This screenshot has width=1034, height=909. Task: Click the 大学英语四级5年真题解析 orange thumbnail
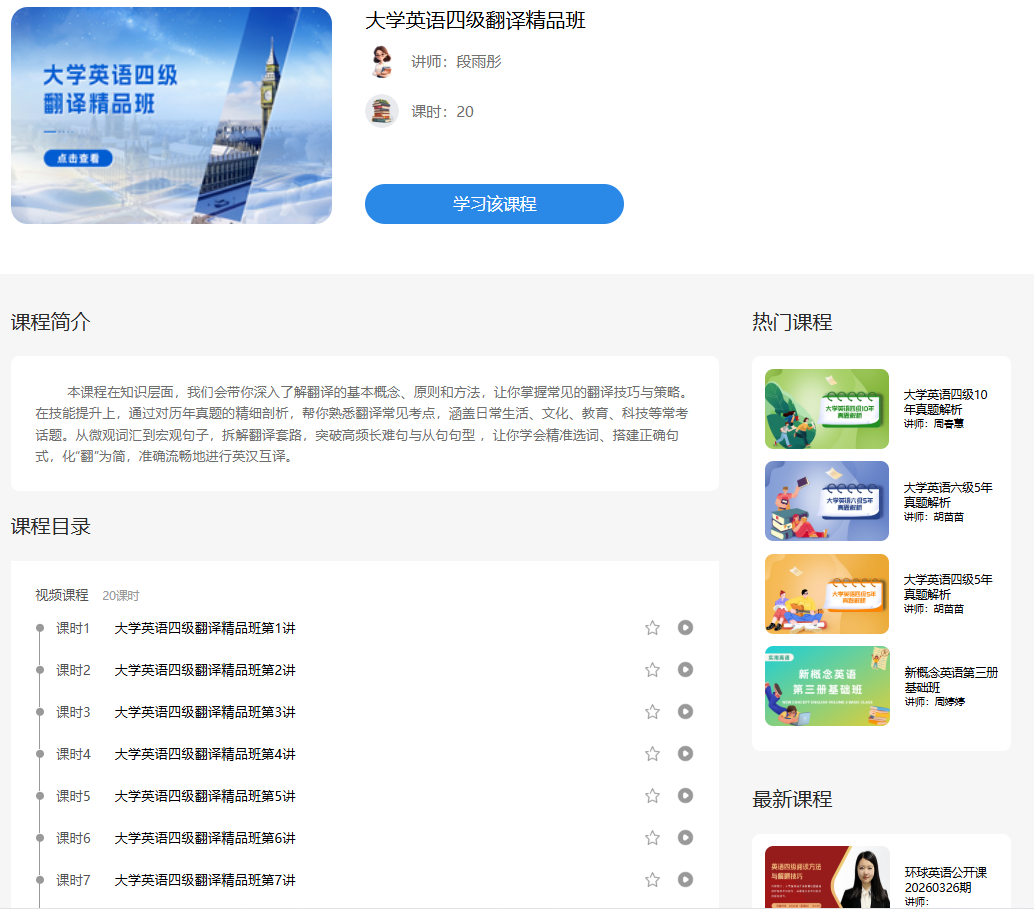coord(826,594)
